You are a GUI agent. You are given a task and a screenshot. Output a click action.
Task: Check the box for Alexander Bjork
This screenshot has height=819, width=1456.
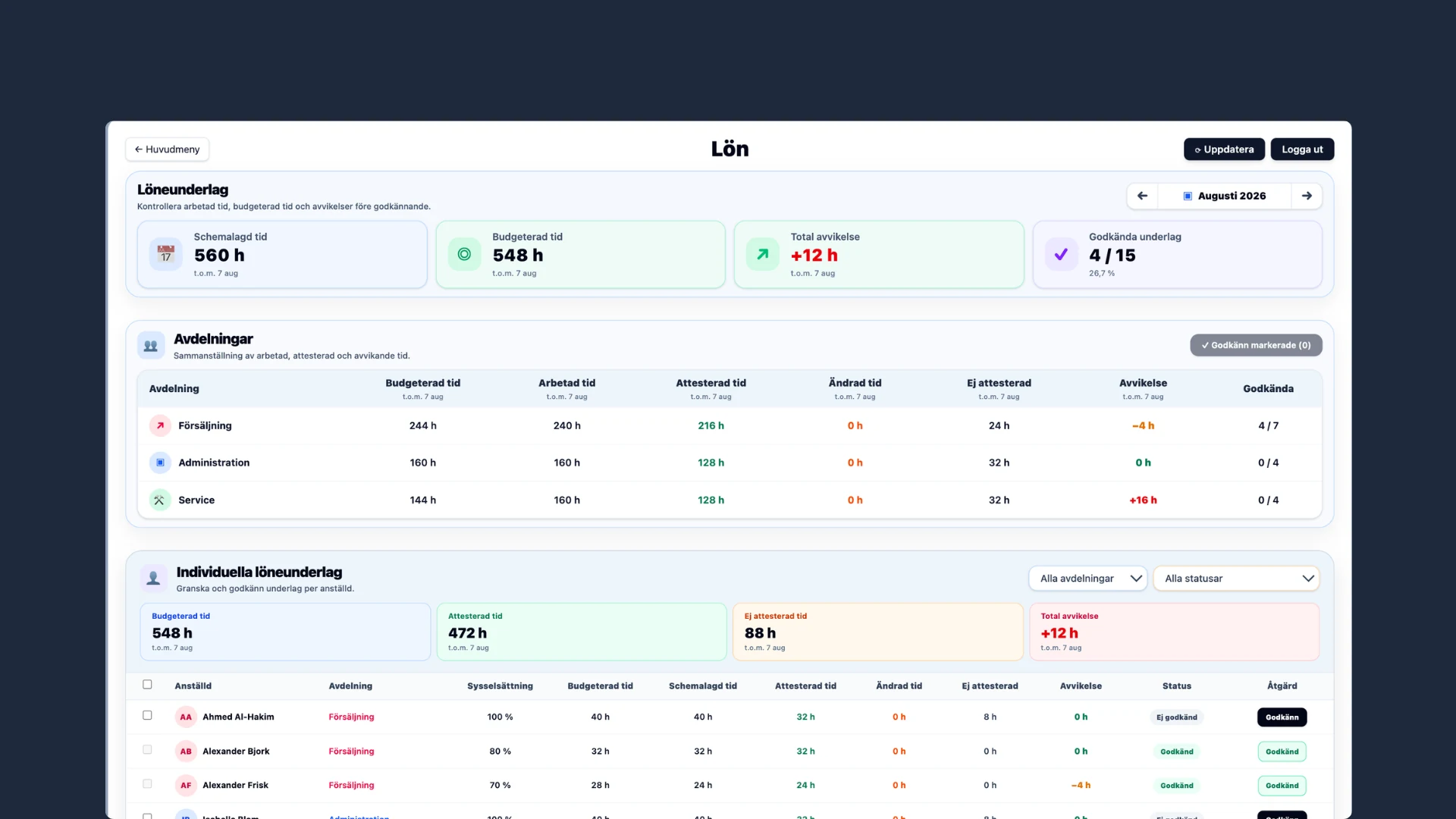tap(147, 750)
